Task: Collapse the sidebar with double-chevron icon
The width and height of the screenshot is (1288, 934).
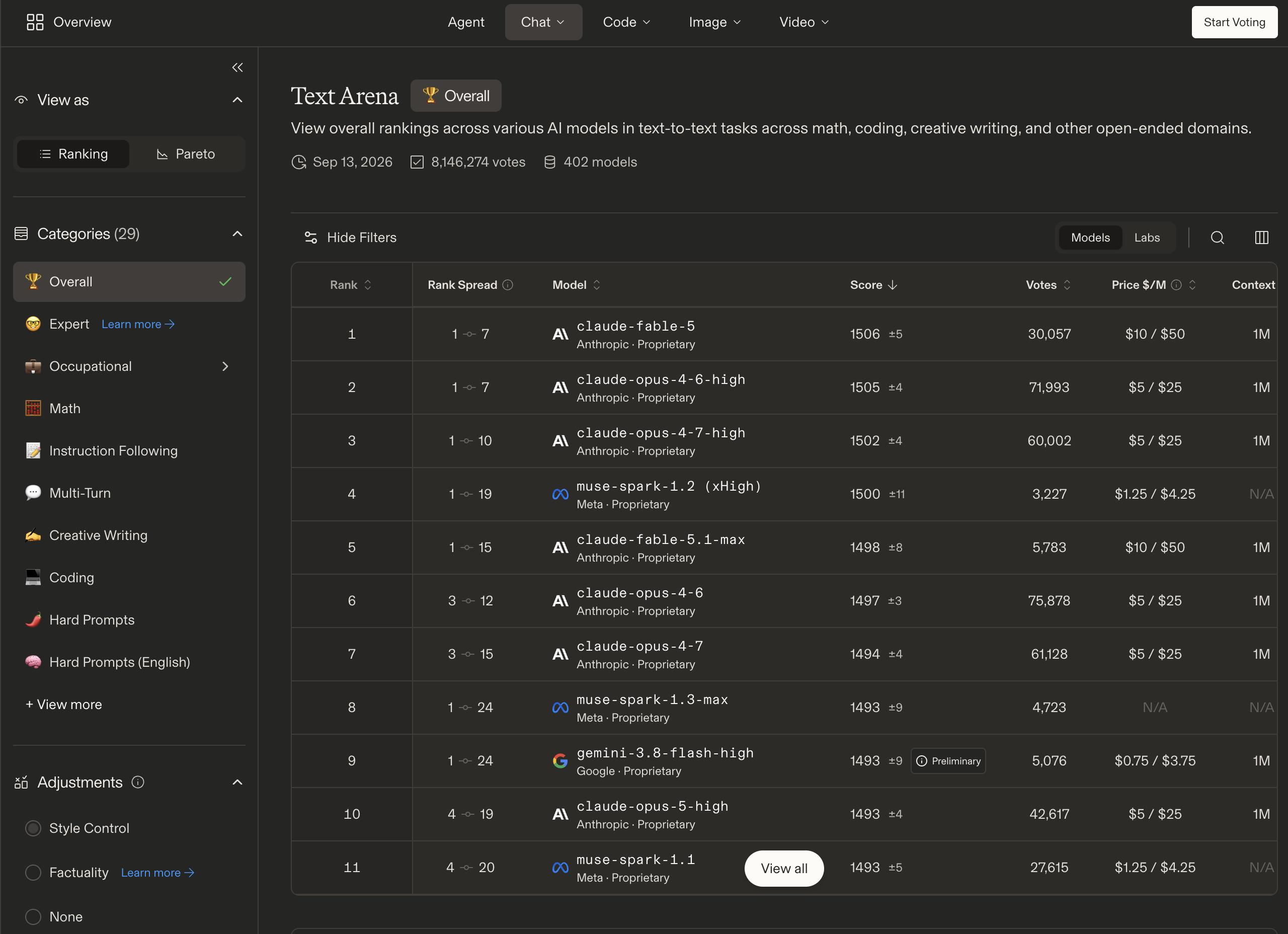Action: 237,67
